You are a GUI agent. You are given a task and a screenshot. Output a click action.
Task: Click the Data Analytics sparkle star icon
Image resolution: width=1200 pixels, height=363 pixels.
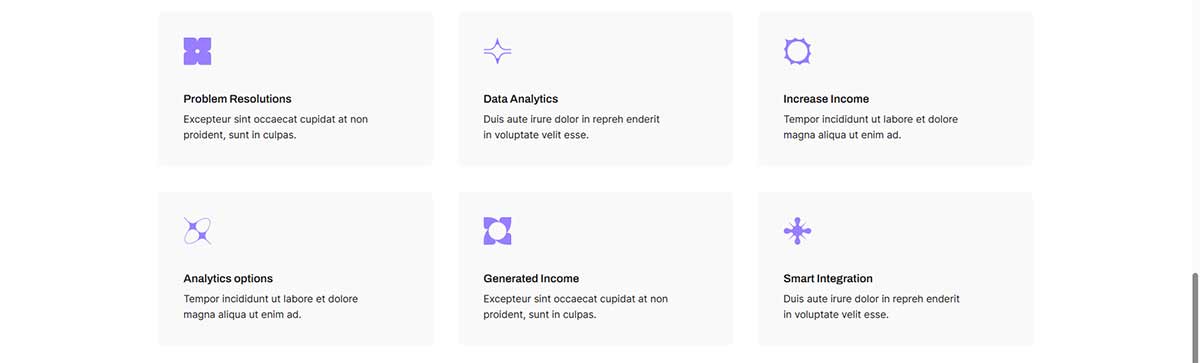pos(497,51)
